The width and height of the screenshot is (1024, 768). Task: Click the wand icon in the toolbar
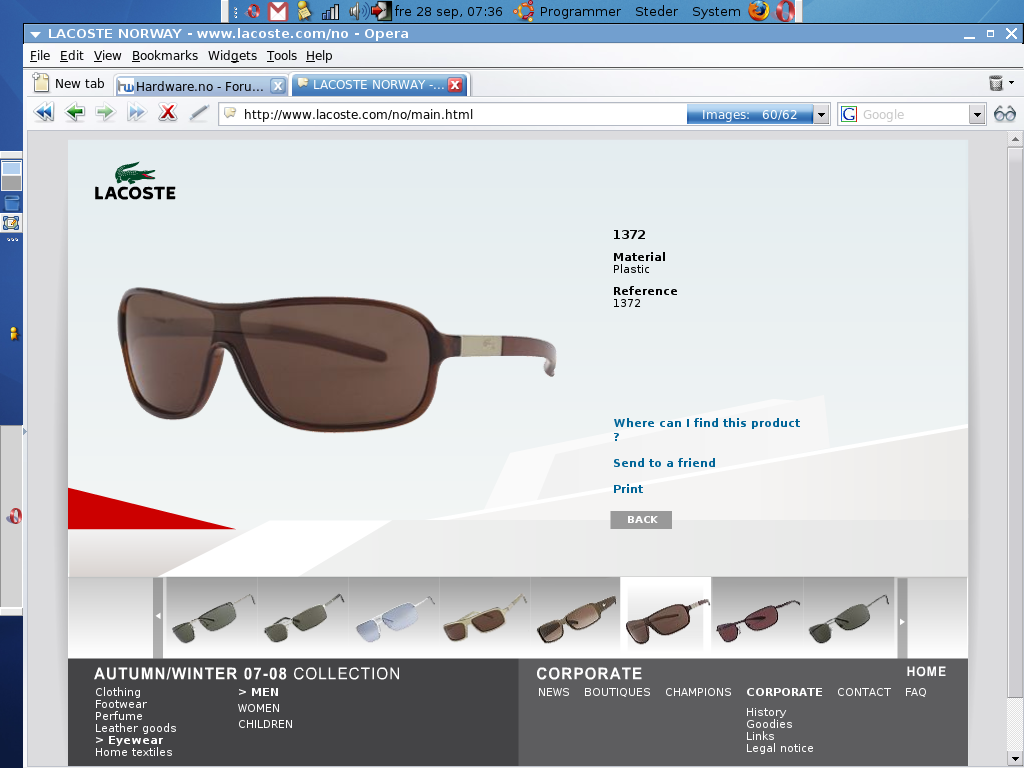click(199, 113)
